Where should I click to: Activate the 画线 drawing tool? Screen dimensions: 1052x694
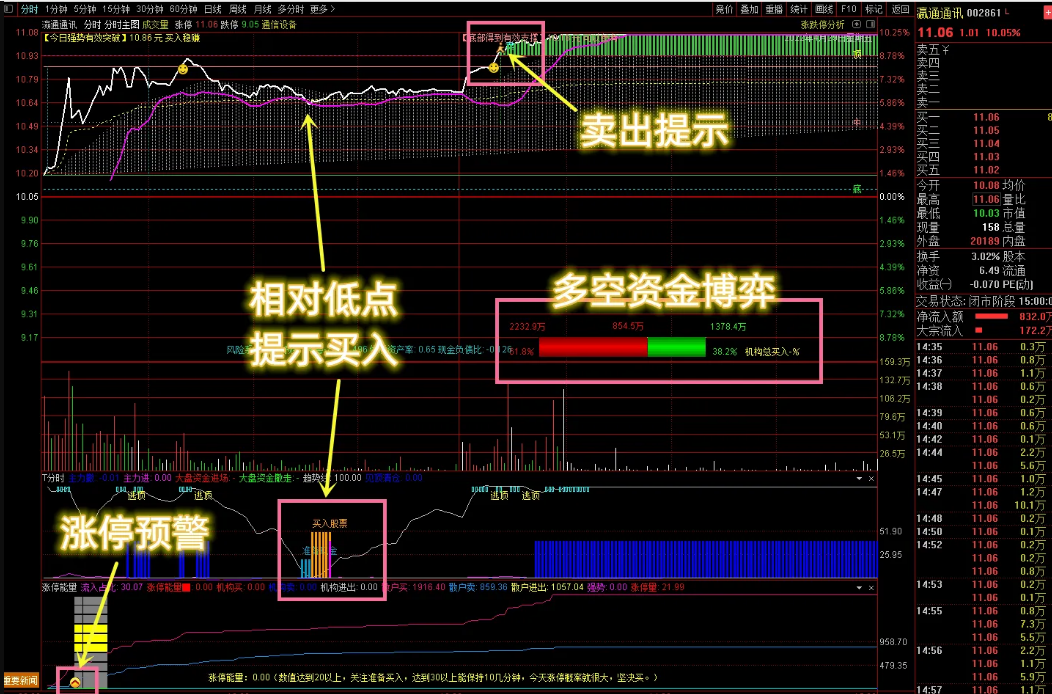(823, 9)
